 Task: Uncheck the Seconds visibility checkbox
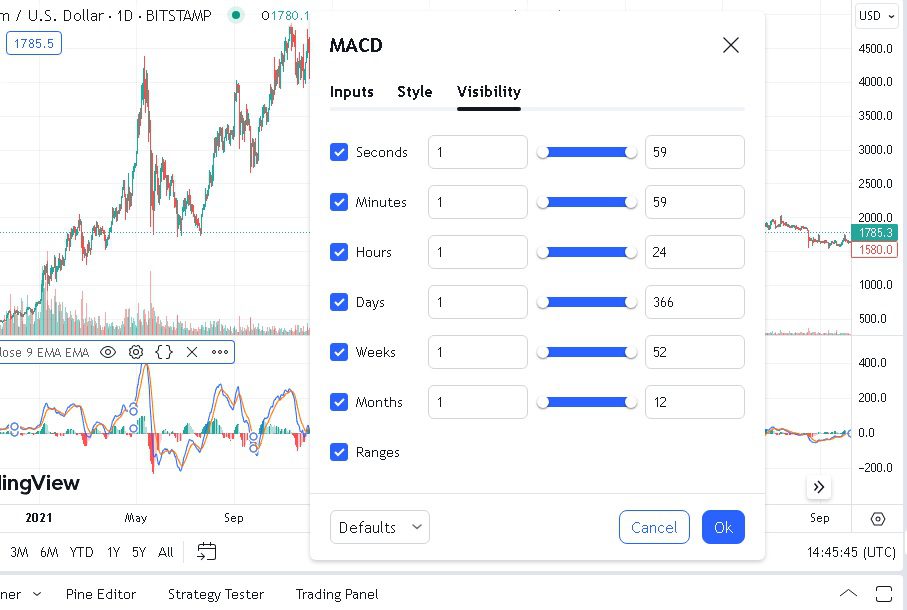[x=339, y=152]
